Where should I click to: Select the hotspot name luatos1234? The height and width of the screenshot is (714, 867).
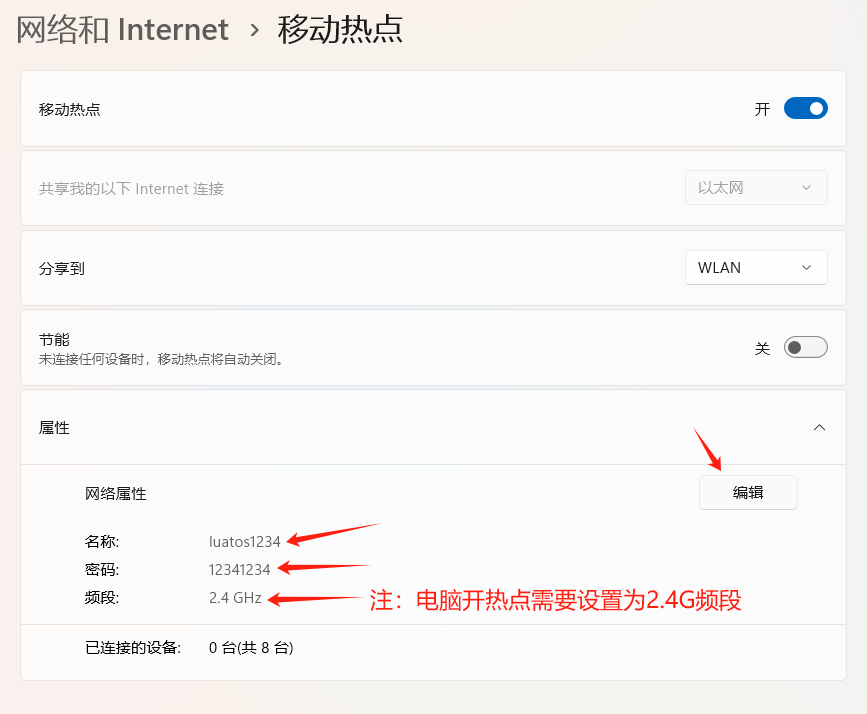(x=244, y=541)
